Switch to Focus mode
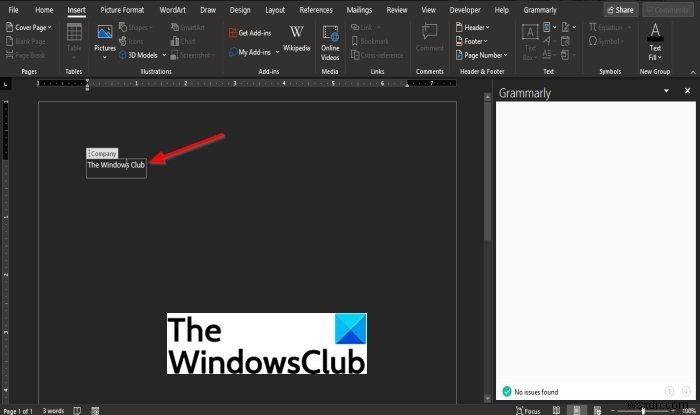The image size is (700, 415). coord(528,411)
